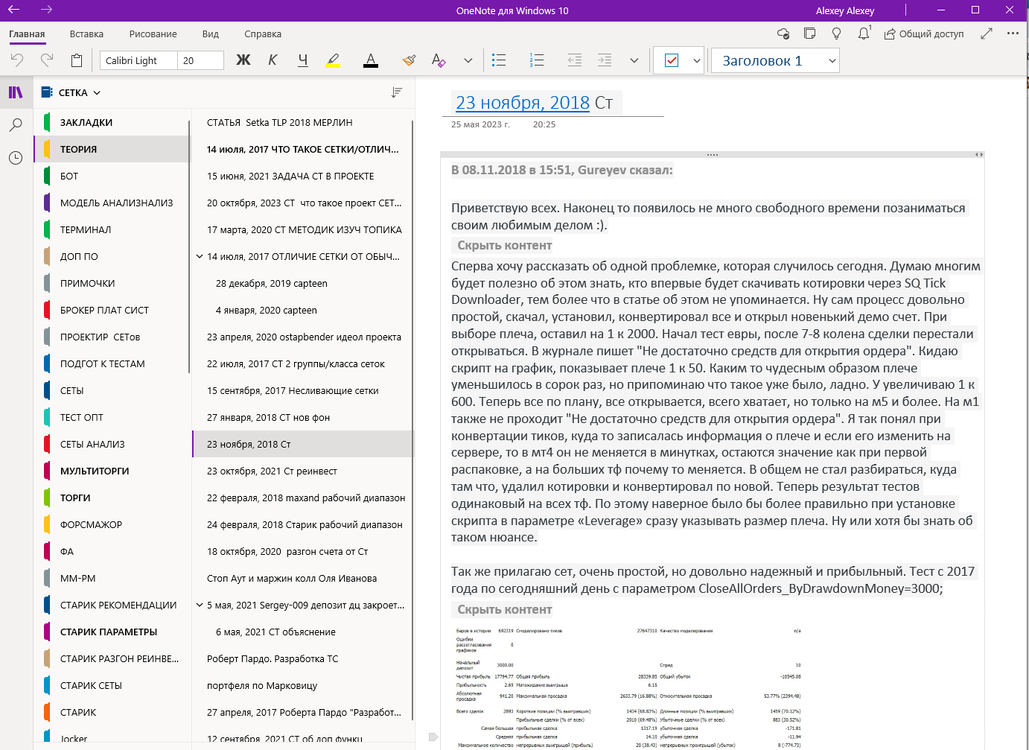Apply yellow text highlight color
The width and height of the screenshot is (1029, 750).
click(333, 60)
